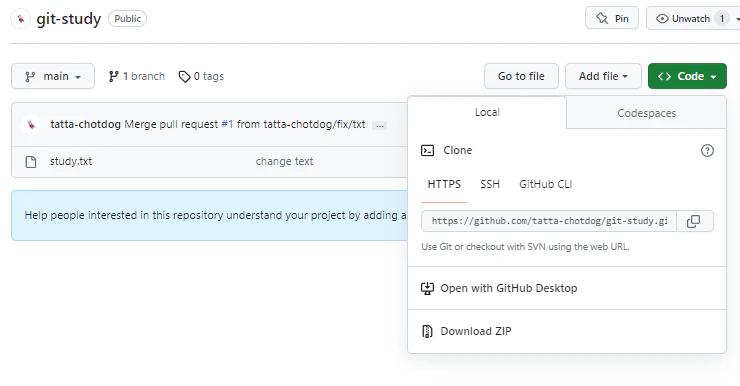The height and width of the screenshot is (386, 740).
Task: Click the watcher count 1 badge
Action: (722, 18)
